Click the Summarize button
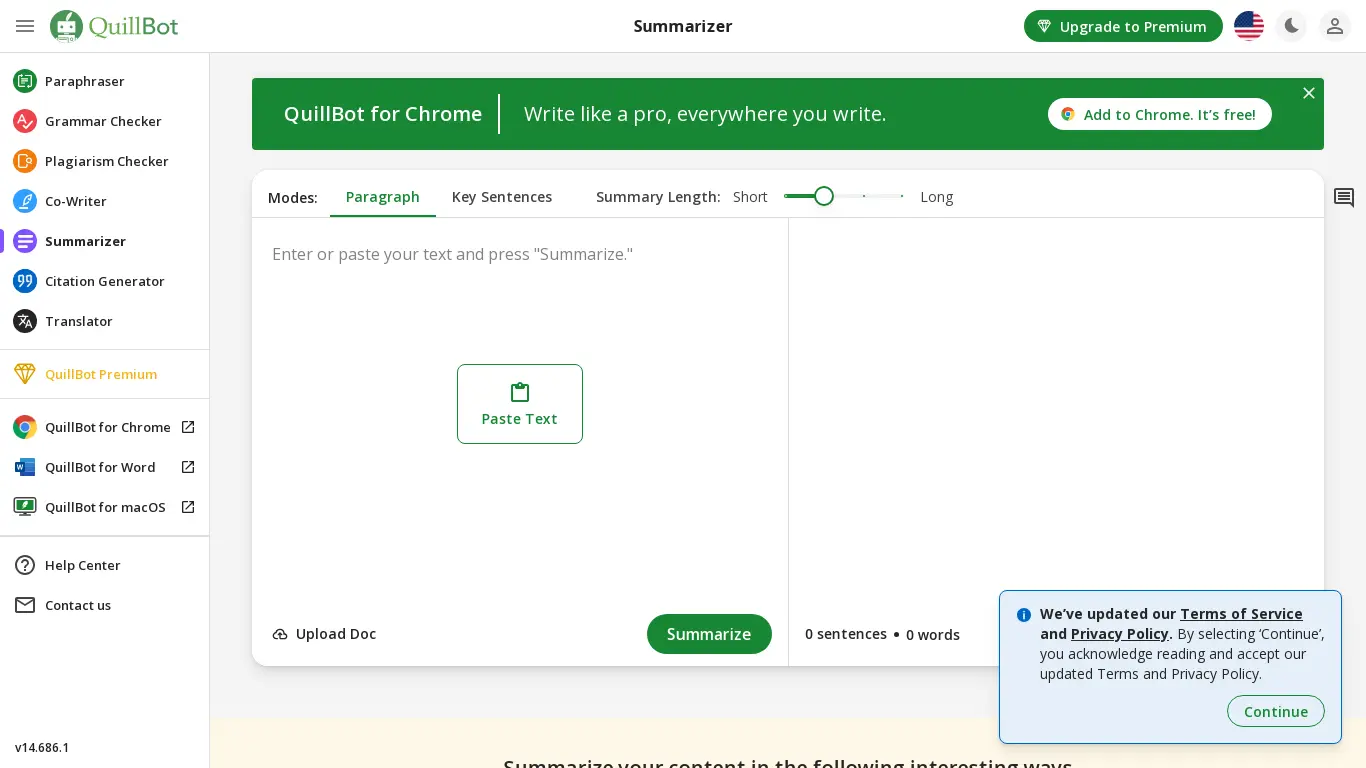Viewport: 1366px width, 768px height. coord(709,634)
